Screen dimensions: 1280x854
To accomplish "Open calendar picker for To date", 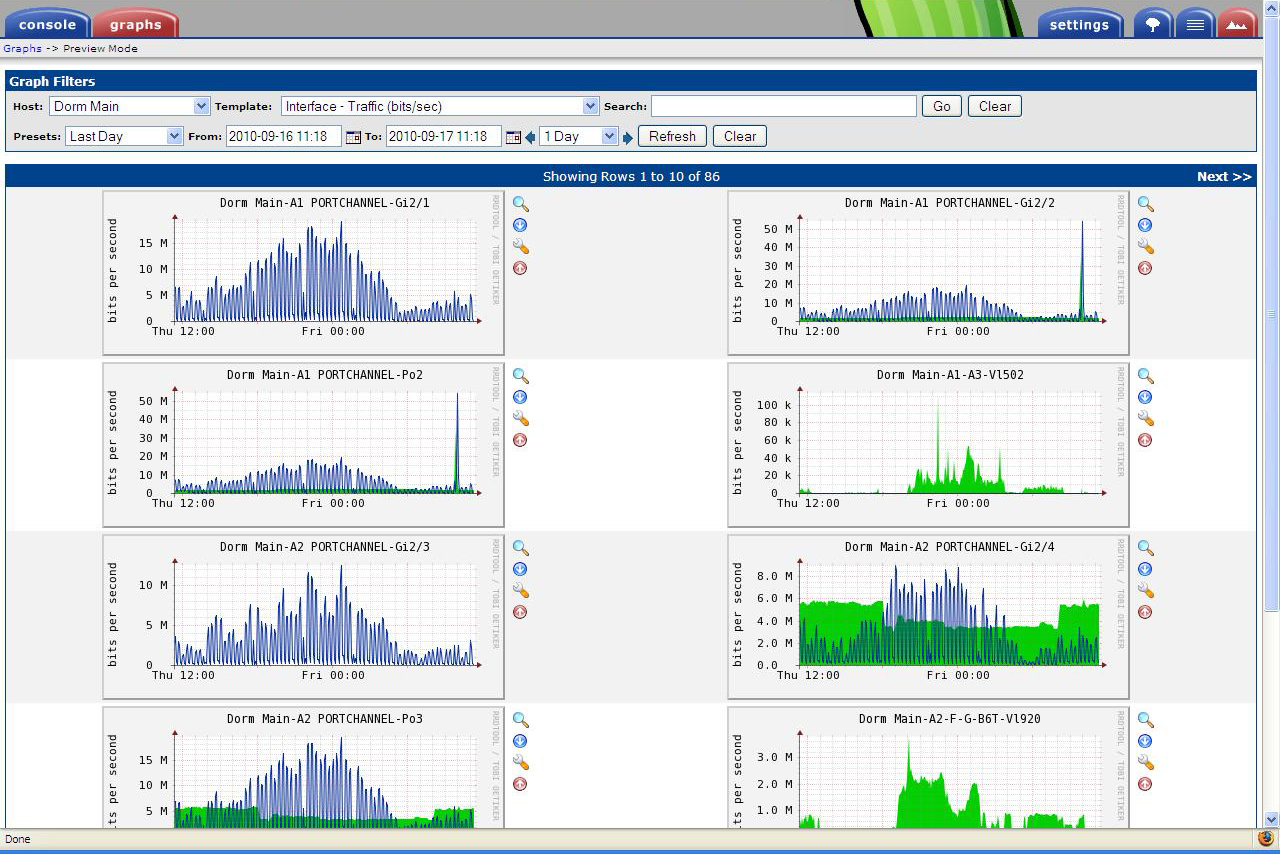I will [x=513, y=137].
